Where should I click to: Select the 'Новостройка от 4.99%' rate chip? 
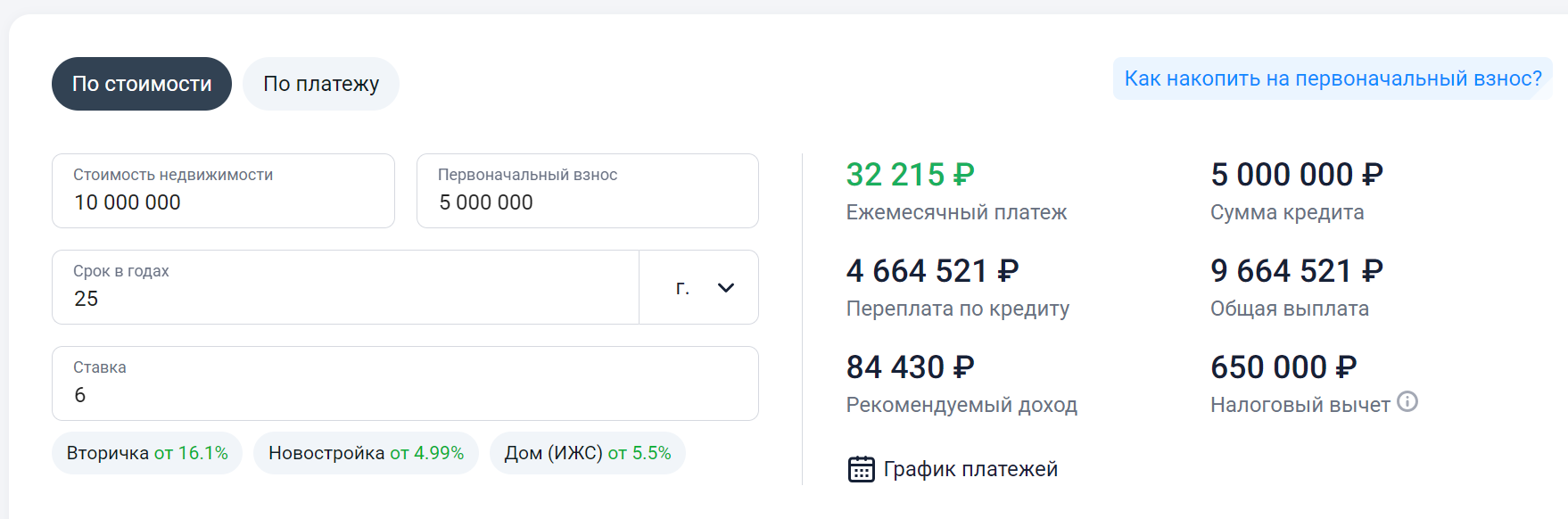pos(366,453)
